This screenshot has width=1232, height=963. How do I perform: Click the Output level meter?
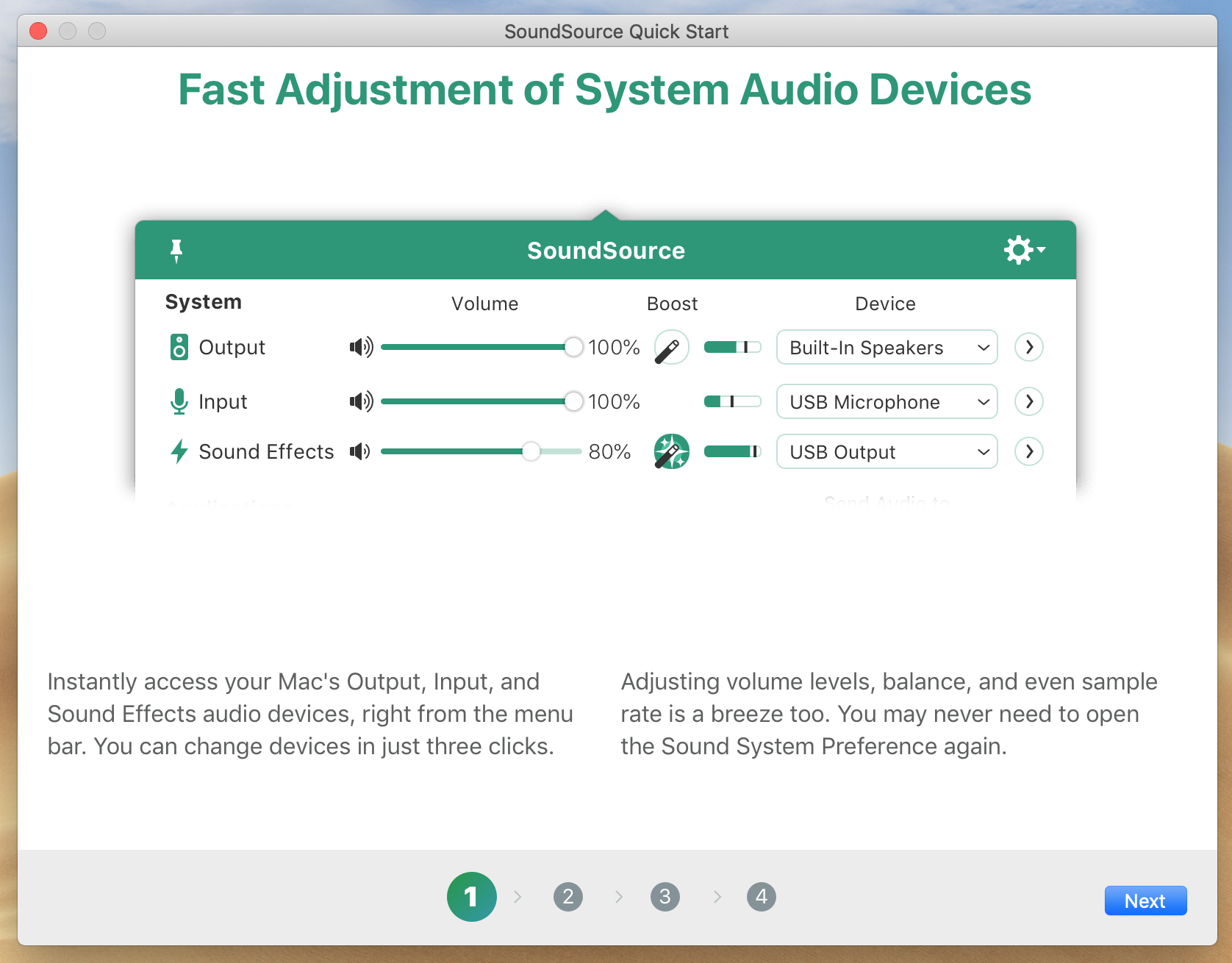732,347
